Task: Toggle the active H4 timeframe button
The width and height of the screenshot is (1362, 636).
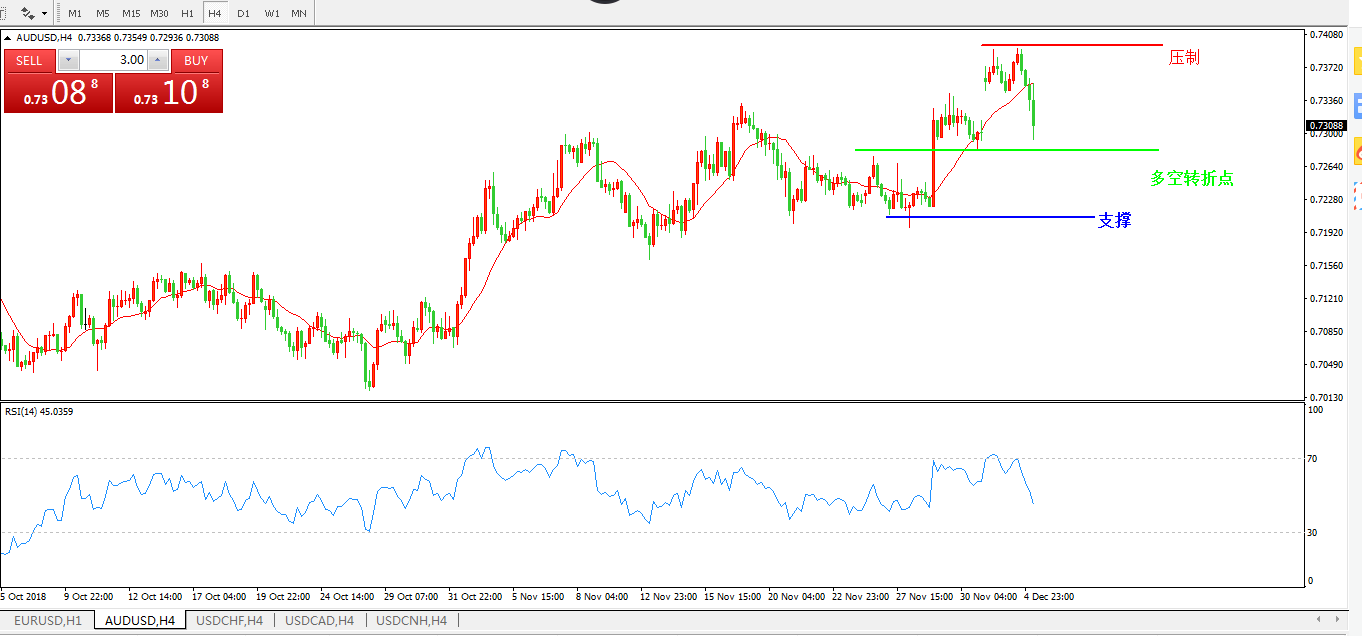Action: [215, 14]
